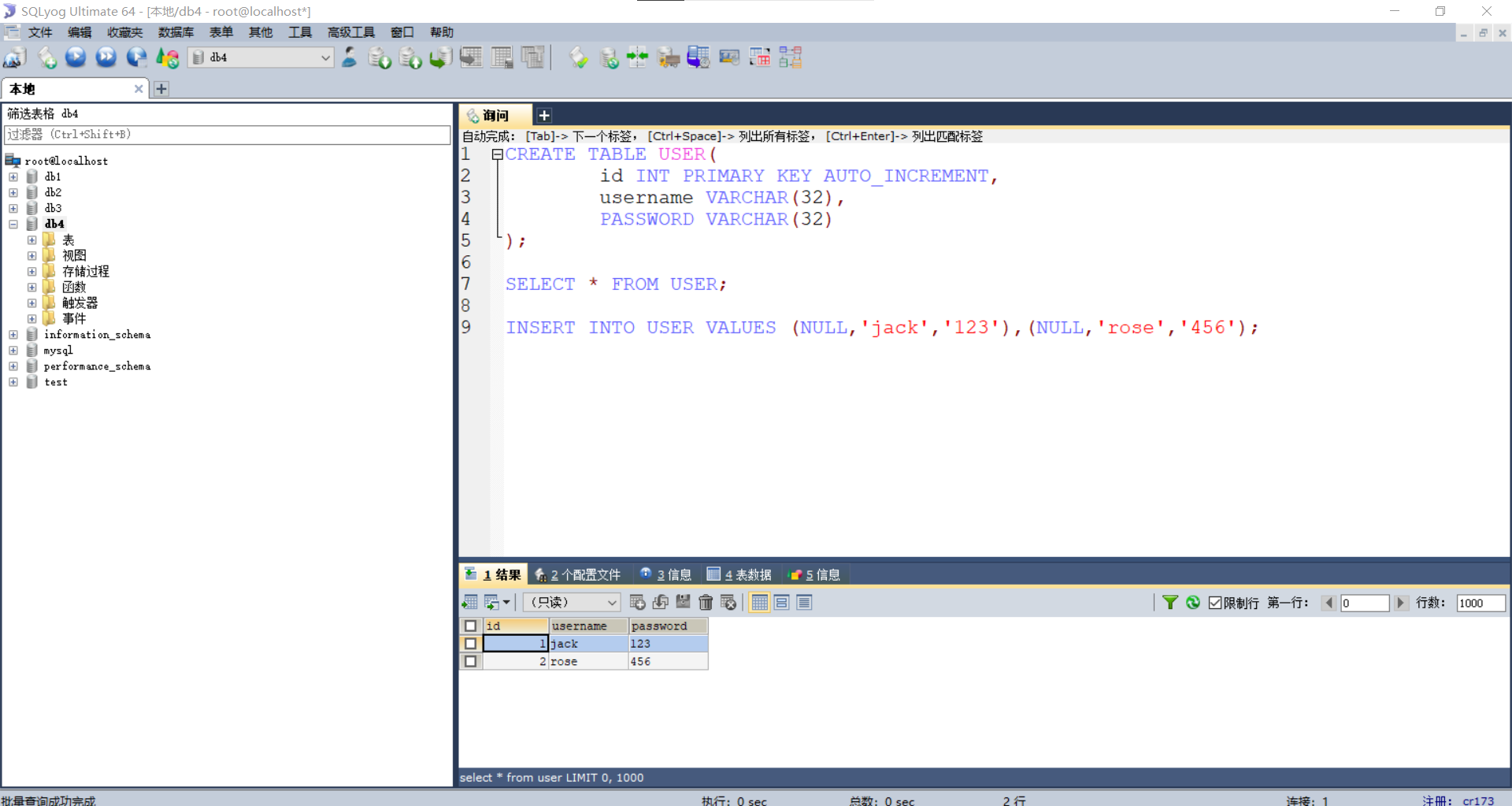Switch results to grid view icon
Image resolution: width=1512 pixels, height=806 pixels.
(x=759, y=603)
